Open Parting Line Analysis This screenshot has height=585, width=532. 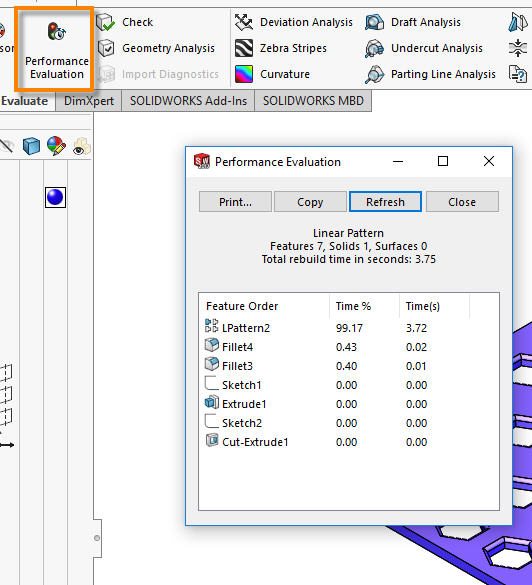tap(430, 74)
